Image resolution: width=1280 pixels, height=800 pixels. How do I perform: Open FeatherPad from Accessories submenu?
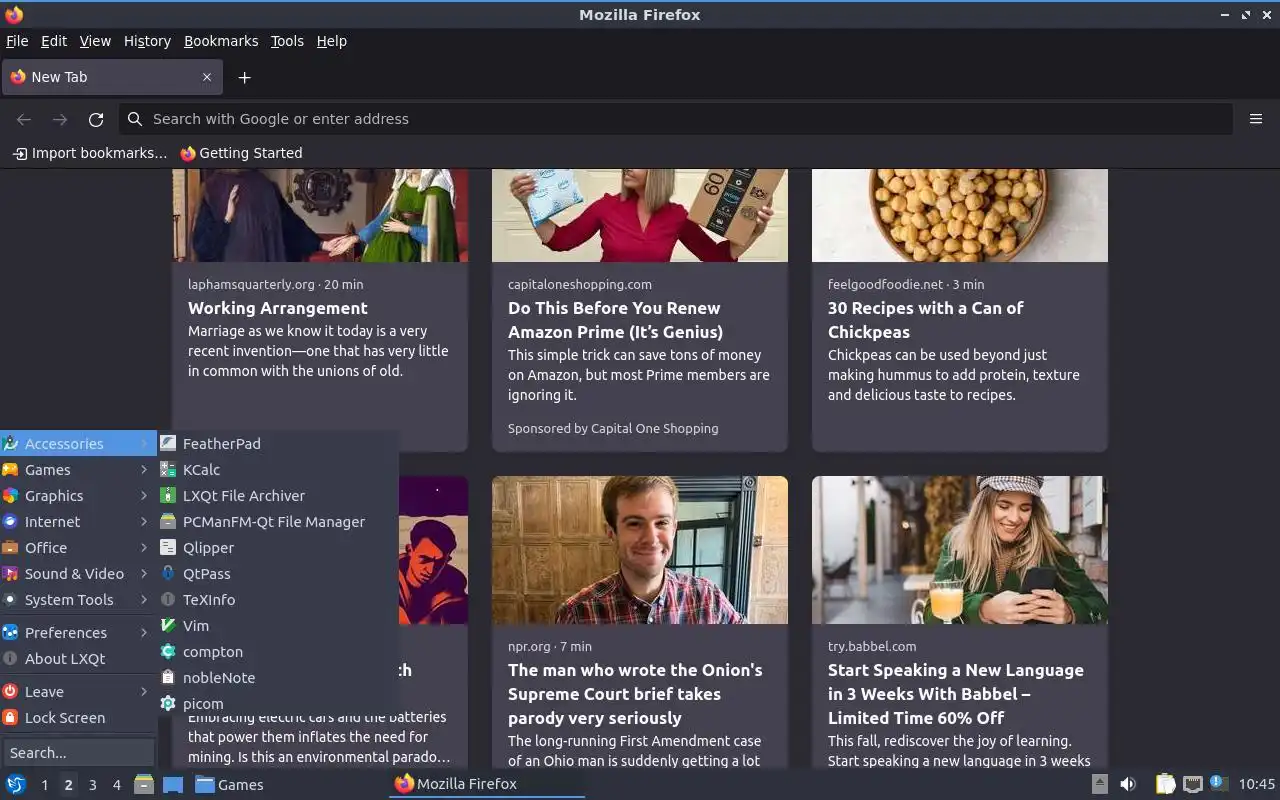[x=278, y=443]
